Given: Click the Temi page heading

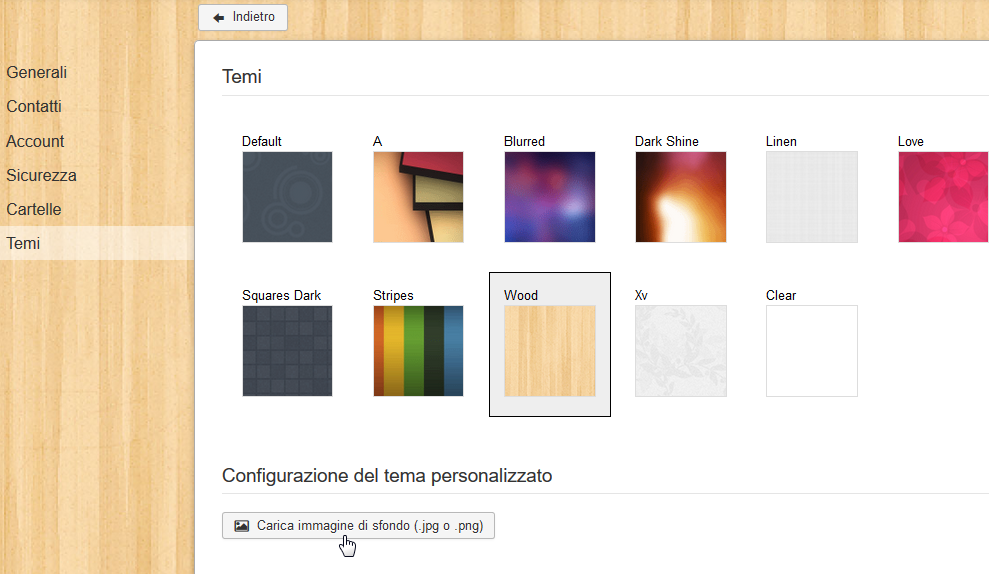Looking at the screenshot, I should [x=242, y=76].
